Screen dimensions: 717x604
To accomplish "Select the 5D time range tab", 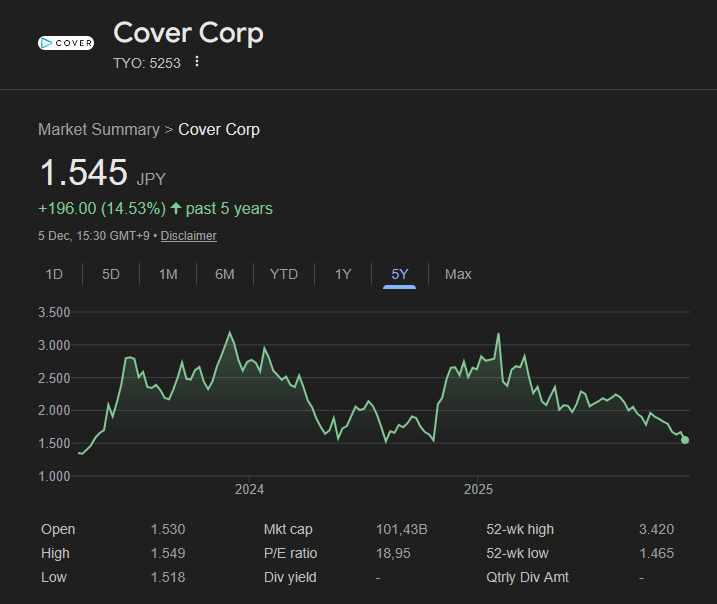I will coord(111,274).
